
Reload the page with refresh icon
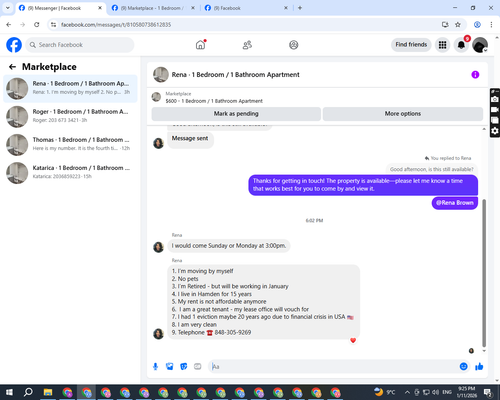[x=37, y=25]
